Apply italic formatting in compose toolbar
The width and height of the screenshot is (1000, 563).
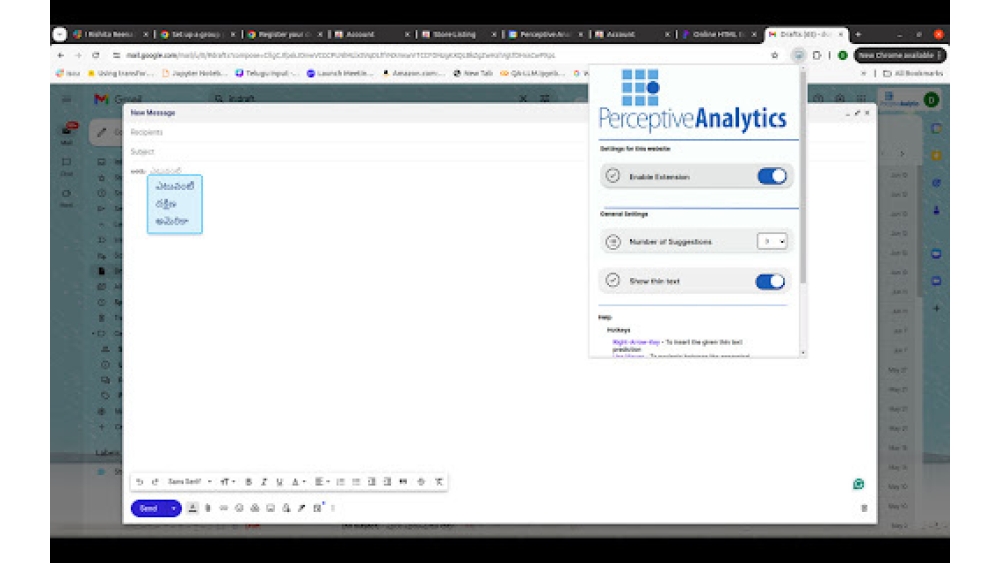(264, 482)
